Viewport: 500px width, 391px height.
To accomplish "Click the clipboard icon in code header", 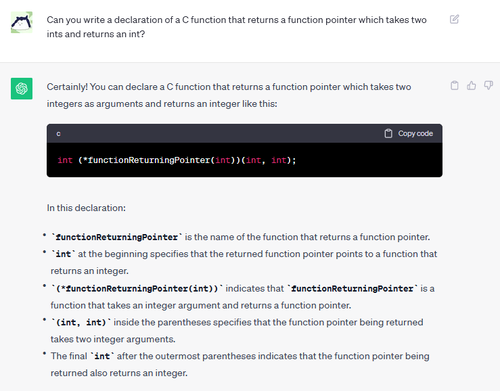I will [x=388, y=134].
